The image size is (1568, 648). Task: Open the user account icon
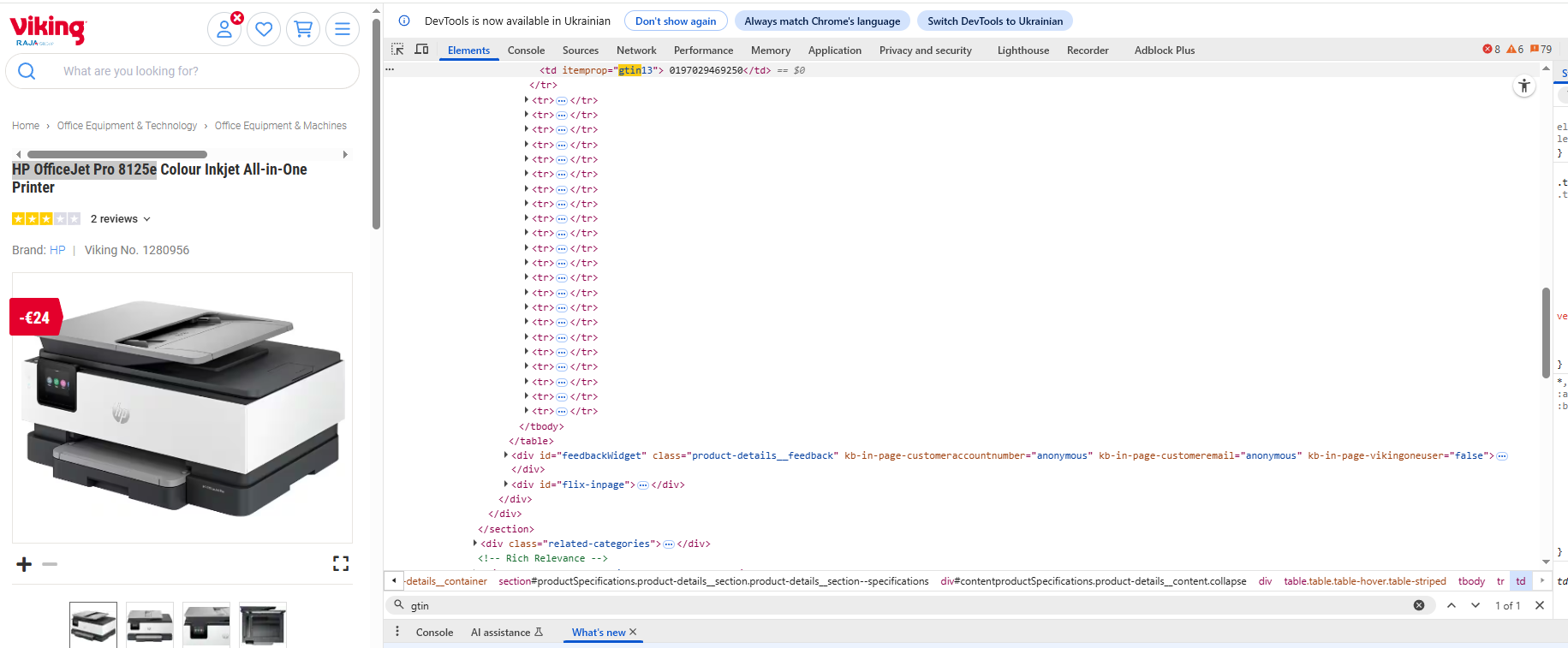[x=224, y=29]
